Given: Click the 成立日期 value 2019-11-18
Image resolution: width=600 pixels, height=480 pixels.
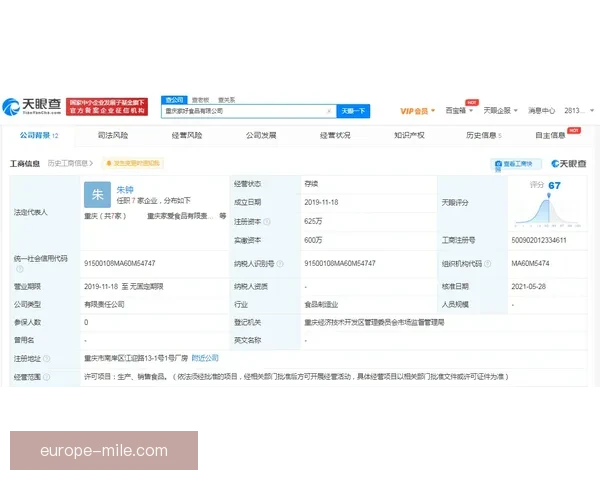Looking at the screenshot, I should [x=321, y=202].
